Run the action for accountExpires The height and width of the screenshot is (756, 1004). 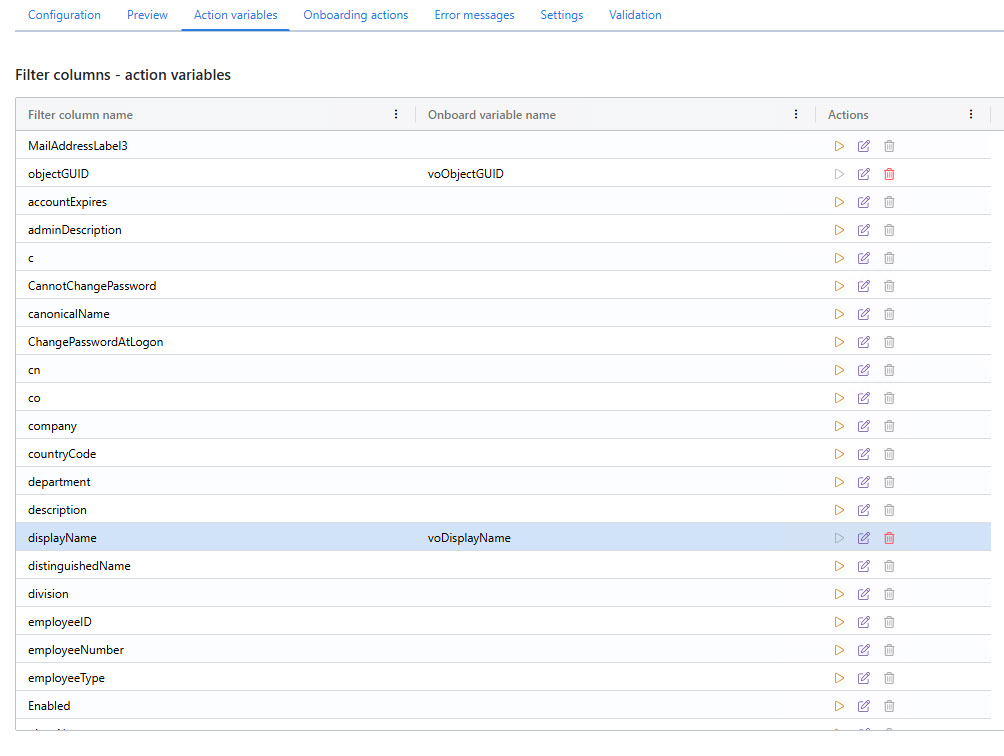[x=839, y=202]
